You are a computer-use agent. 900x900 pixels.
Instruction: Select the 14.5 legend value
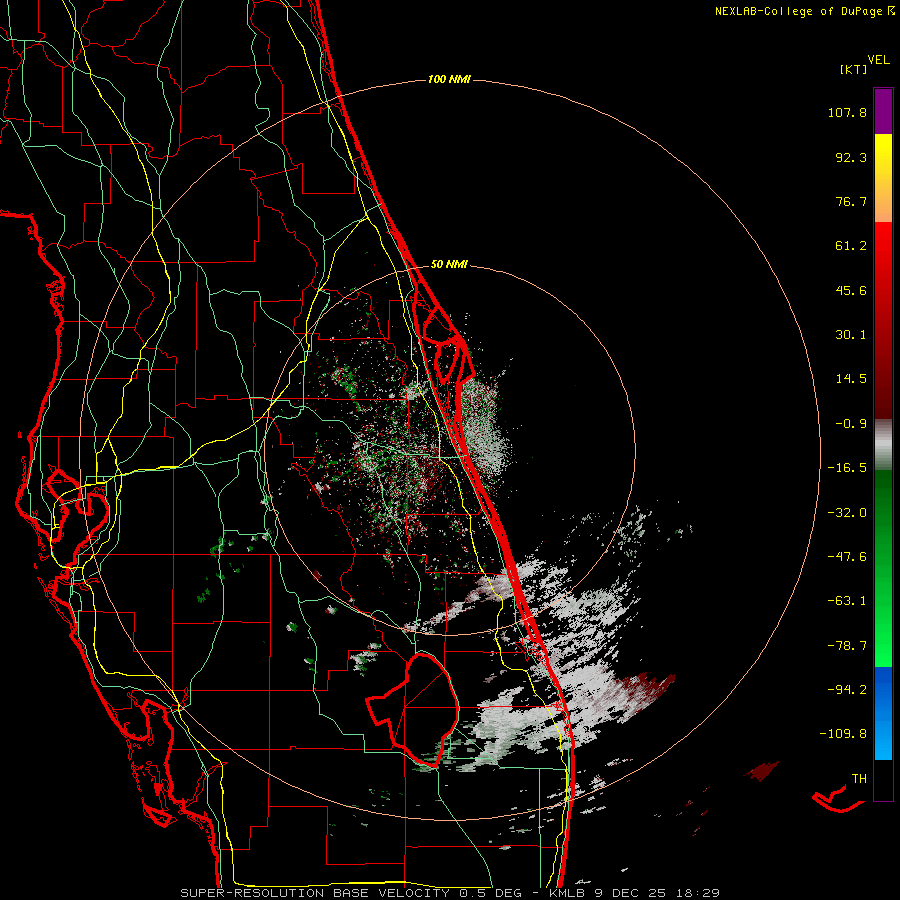coord(851,379)
